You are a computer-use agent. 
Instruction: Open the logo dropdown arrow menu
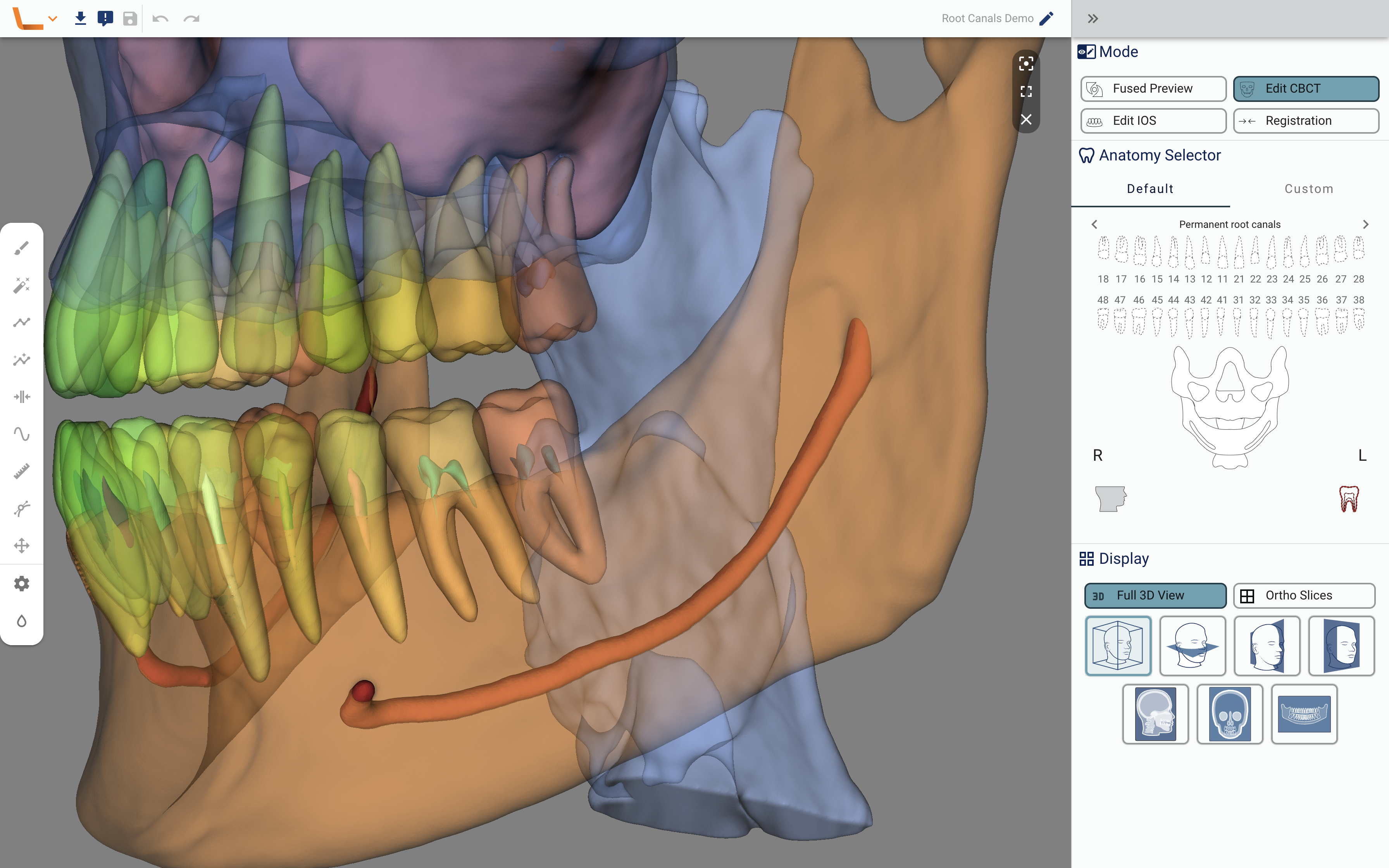(x=53, y=18)
